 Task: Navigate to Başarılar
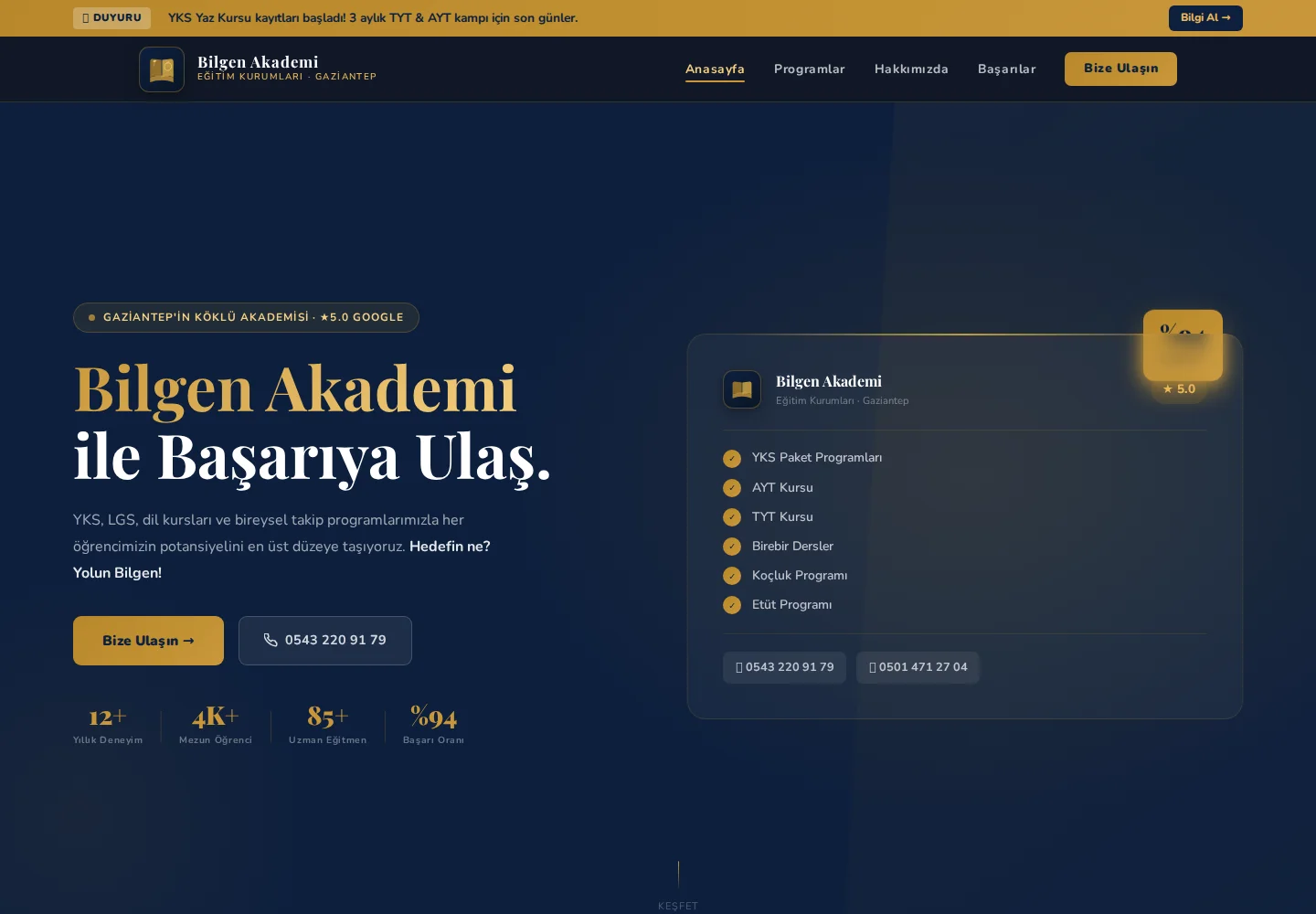tap(1007, 69)
